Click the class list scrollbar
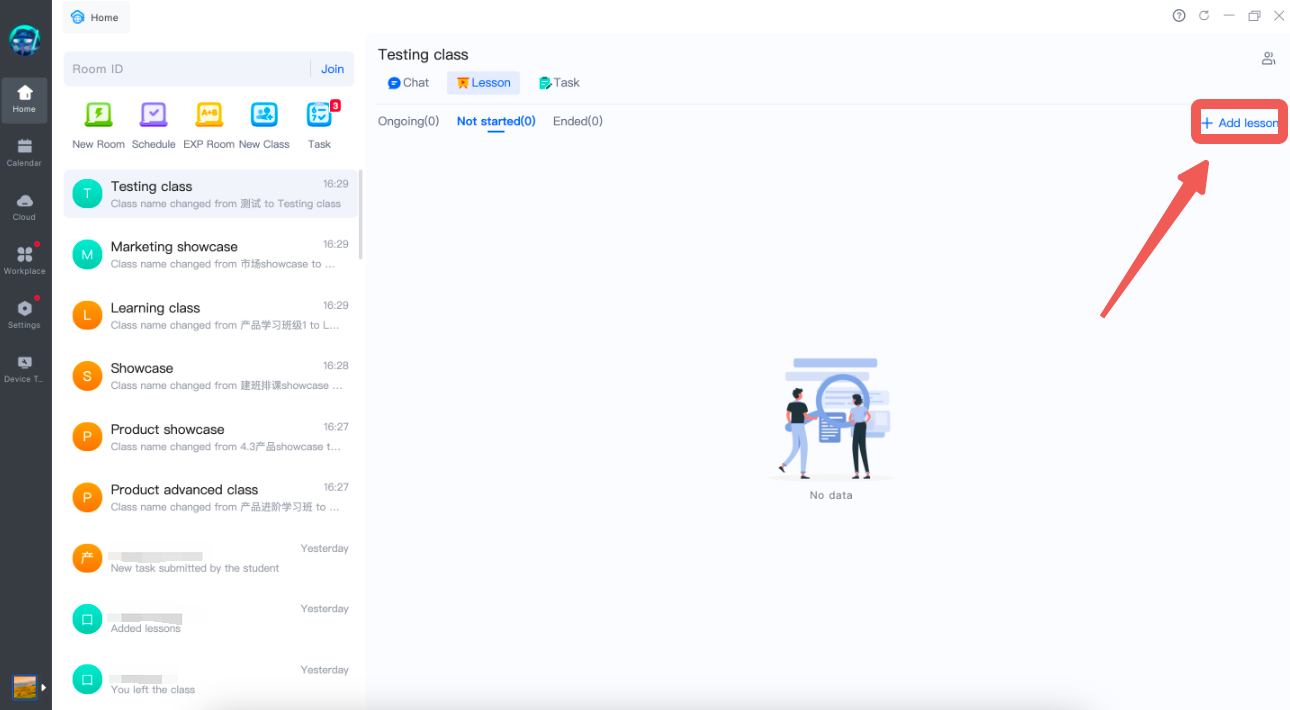The width and height of the screenshot is (1290, 710). 360,214
